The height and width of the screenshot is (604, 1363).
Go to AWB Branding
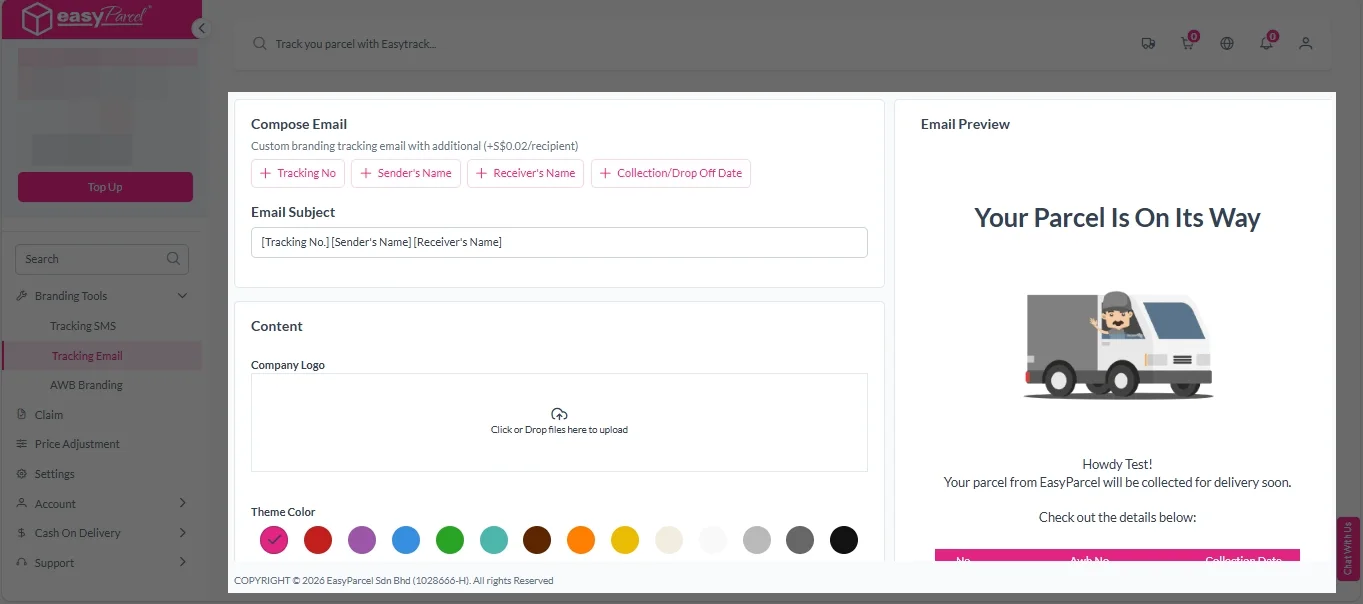[x=86, y=385]
